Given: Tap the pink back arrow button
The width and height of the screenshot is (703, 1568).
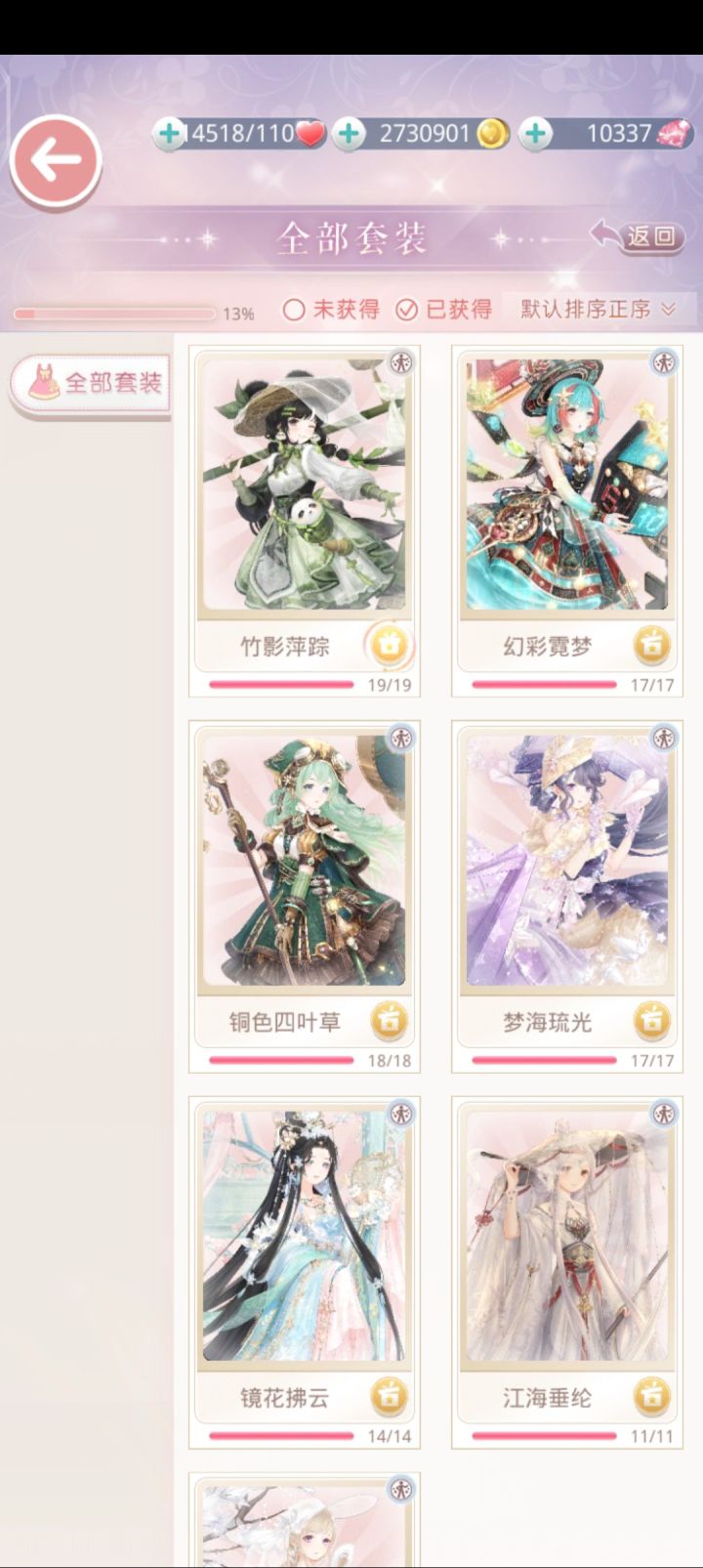Looking at the screenshot, I should click(x=56, y=161).
